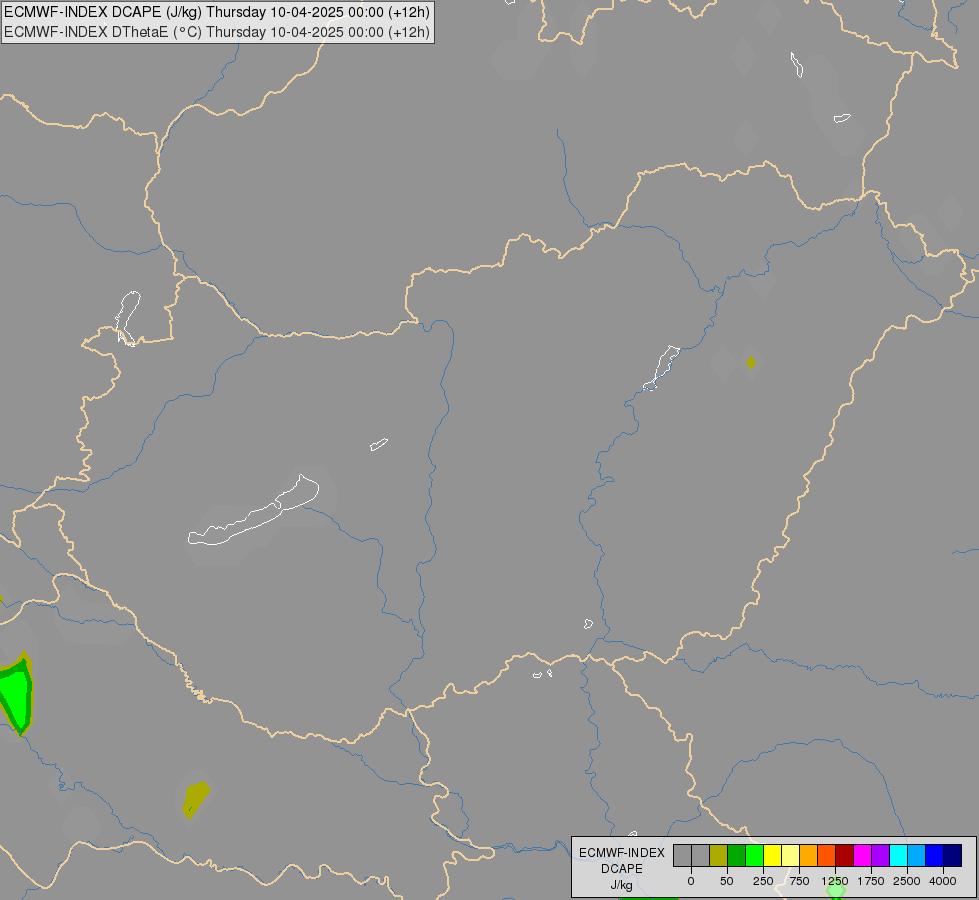Click the dark green legend swatch
The height and width of the screenshot is (900, 979).
pyautogui.click(x=737, y=856)
